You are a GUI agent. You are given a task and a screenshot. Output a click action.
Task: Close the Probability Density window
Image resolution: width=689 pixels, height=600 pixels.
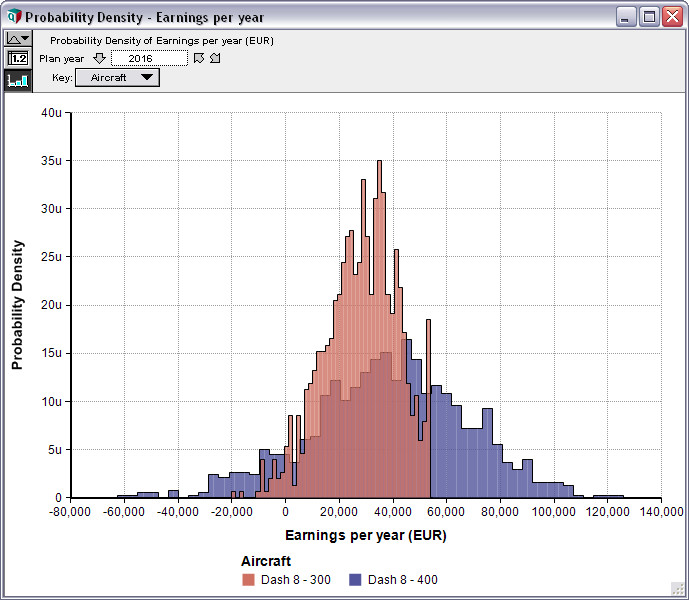pos(670,17)
